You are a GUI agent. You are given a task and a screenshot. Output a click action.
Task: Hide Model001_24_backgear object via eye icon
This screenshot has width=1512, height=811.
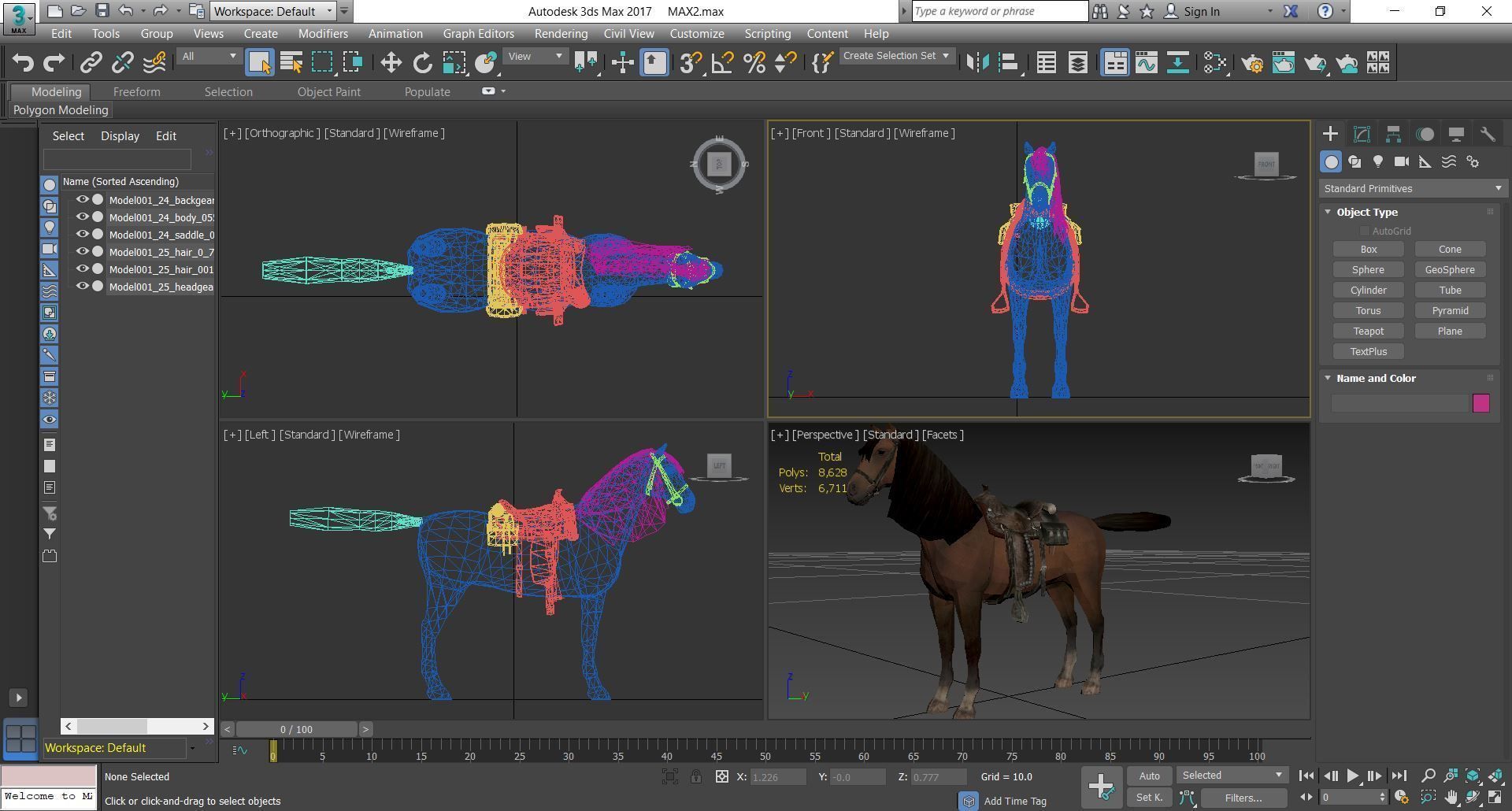[82, 200]
